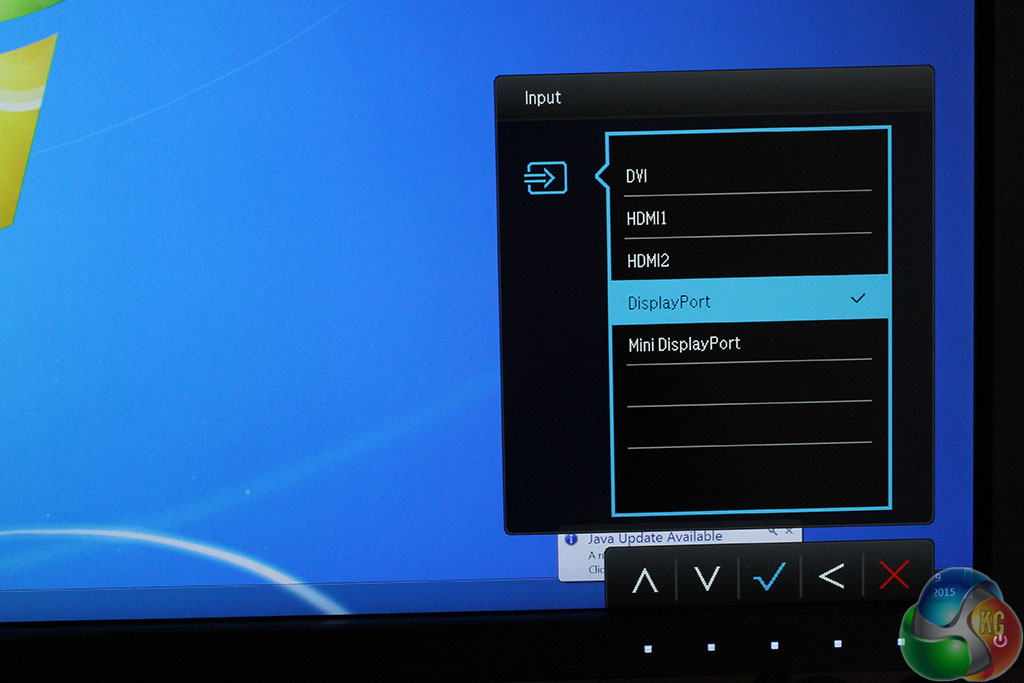Open options wrench in Java notification balloon
This screenshot has width=1024, height=683.
click(773, 532)
